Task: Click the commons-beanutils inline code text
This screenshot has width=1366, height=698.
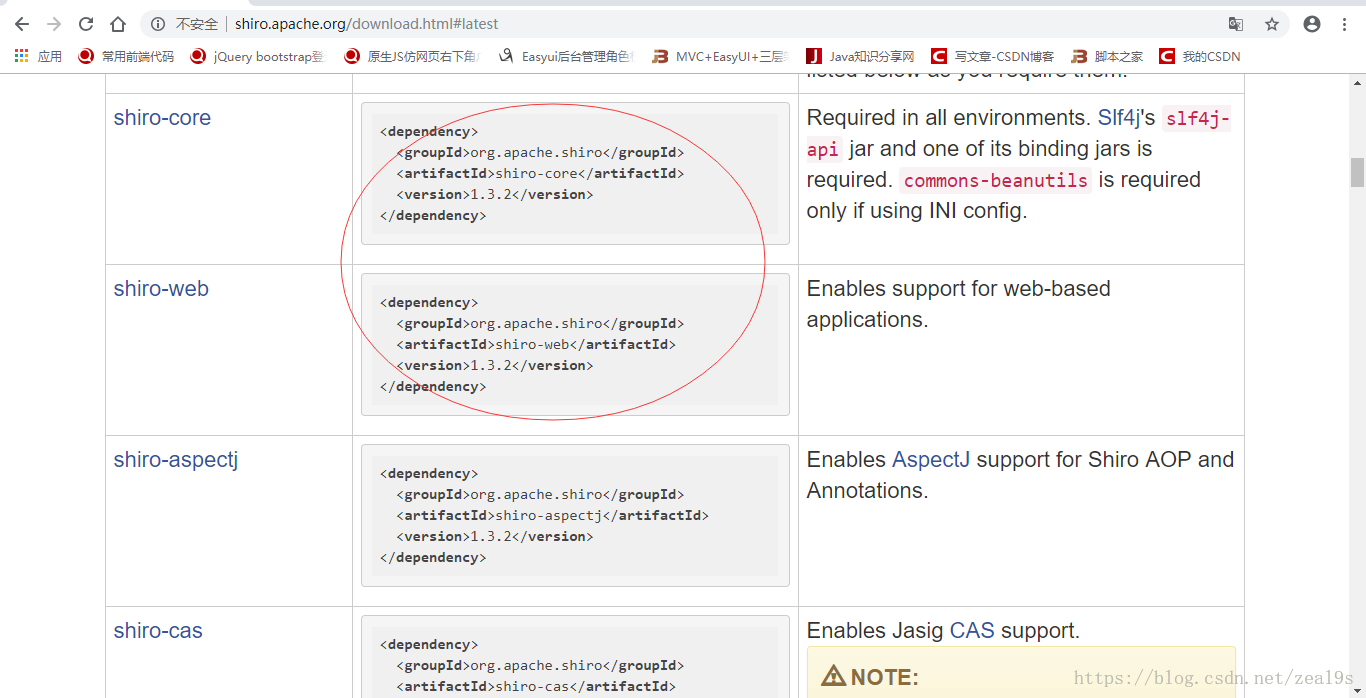Action: point(996,181)
